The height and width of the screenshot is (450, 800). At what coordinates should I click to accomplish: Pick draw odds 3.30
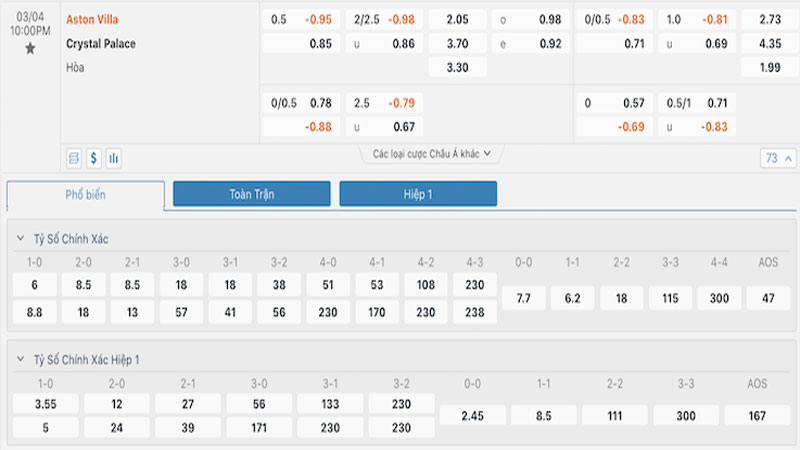[457, 67]
